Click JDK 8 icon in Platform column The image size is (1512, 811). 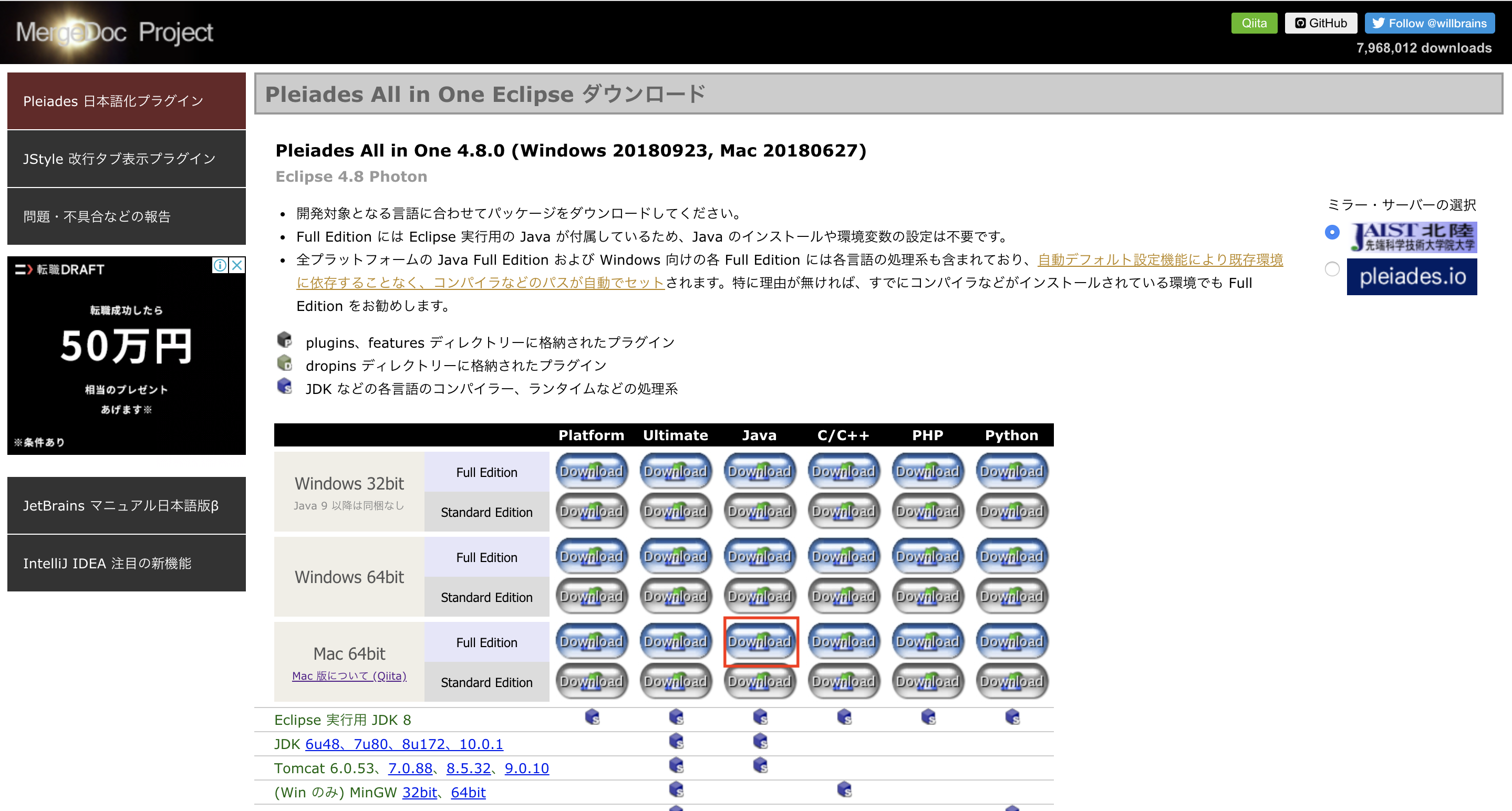pyautogui.click(x=592, y=716)
